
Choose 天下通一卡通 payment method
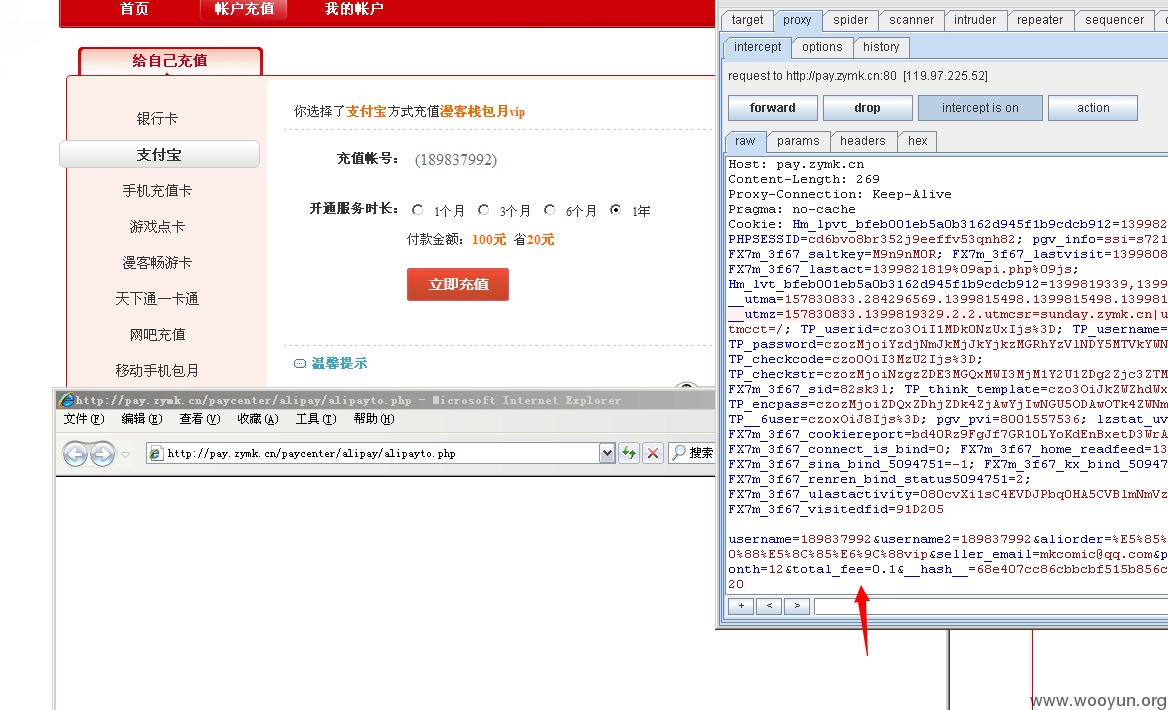coord(157,299)
